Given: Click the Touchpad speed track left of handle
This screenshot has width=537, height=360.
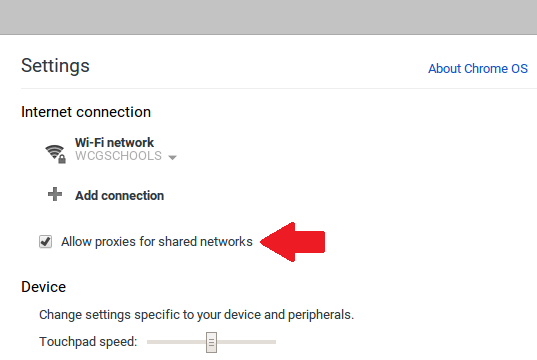Looking at the screenshot, I should [x=176, y=342].
